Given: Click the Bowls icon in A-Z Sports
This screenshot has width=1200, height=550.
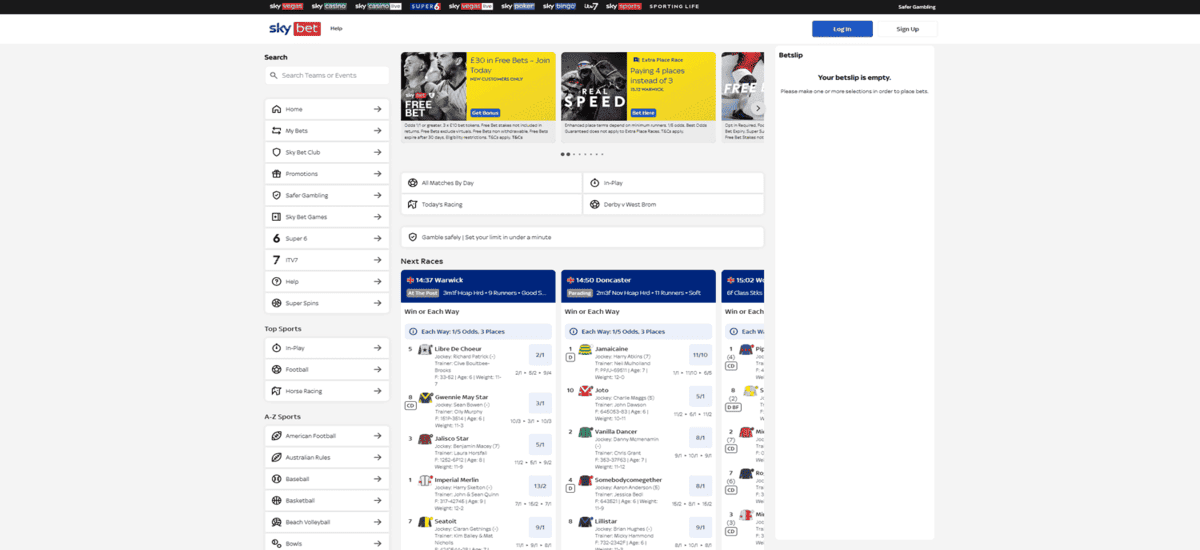Looking at the screenshot, I should coord(276,543).
